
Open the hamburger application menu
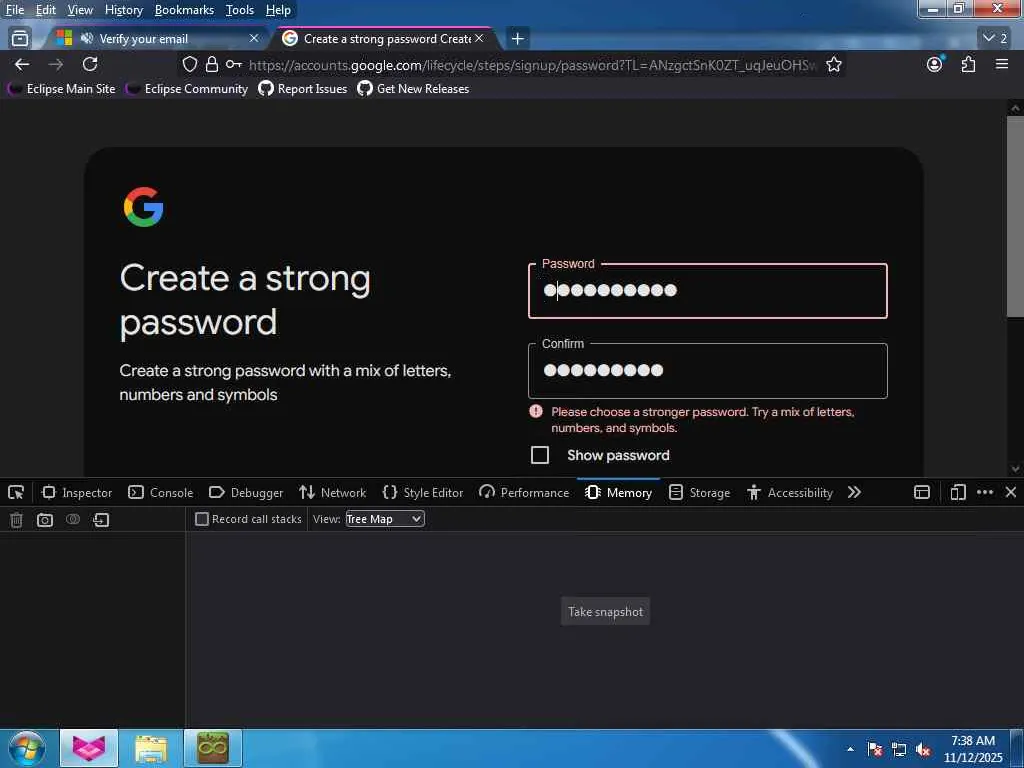(1002, 64)
